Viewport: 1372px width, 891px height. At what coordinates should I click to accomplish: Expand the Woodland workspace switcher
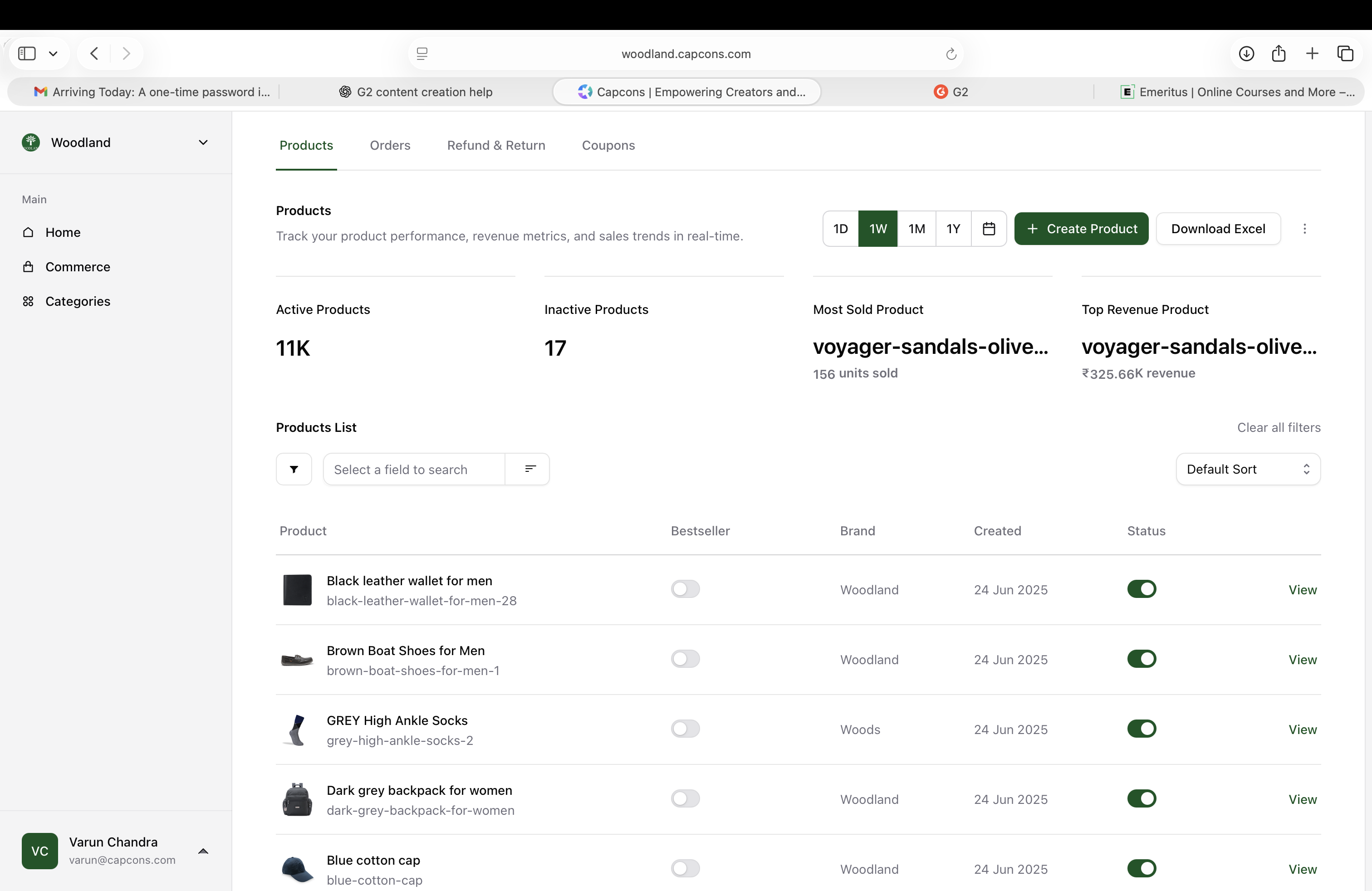(202, 142)
